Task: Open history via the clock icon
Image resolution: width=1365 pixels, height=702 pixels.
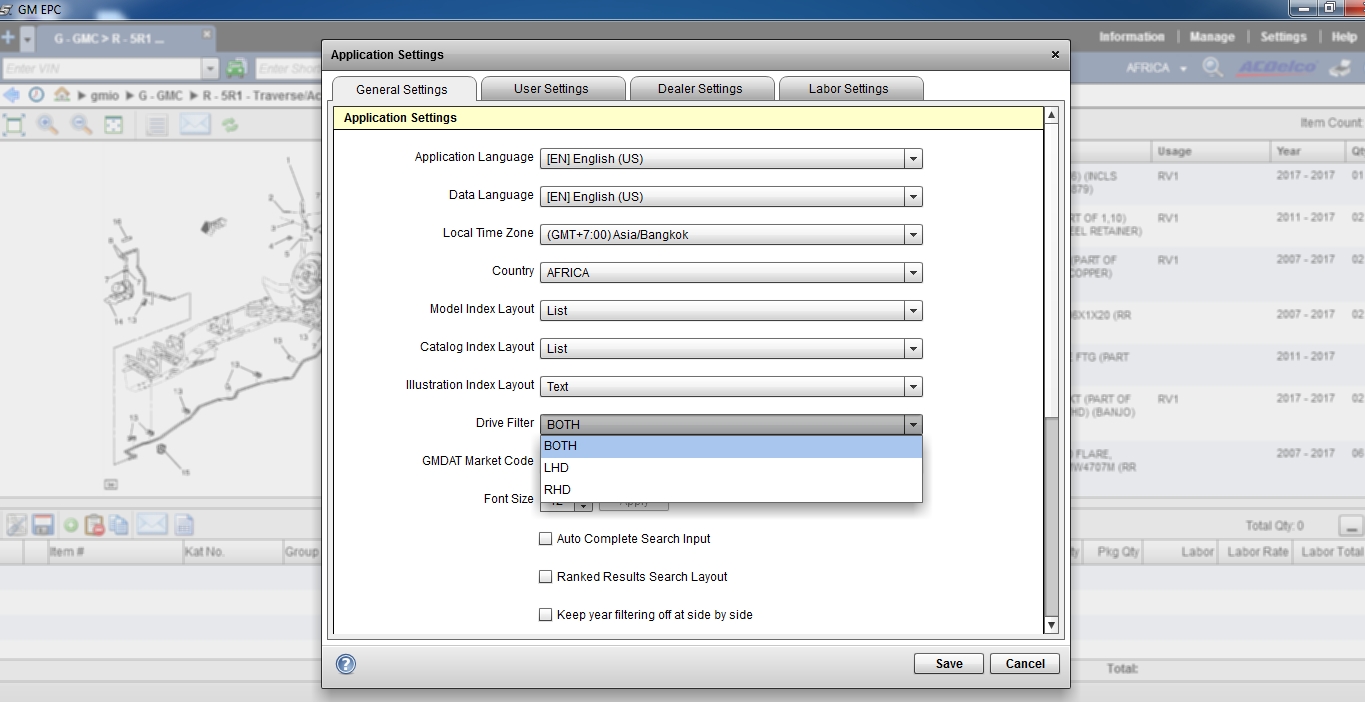Action: coord(36,95)
